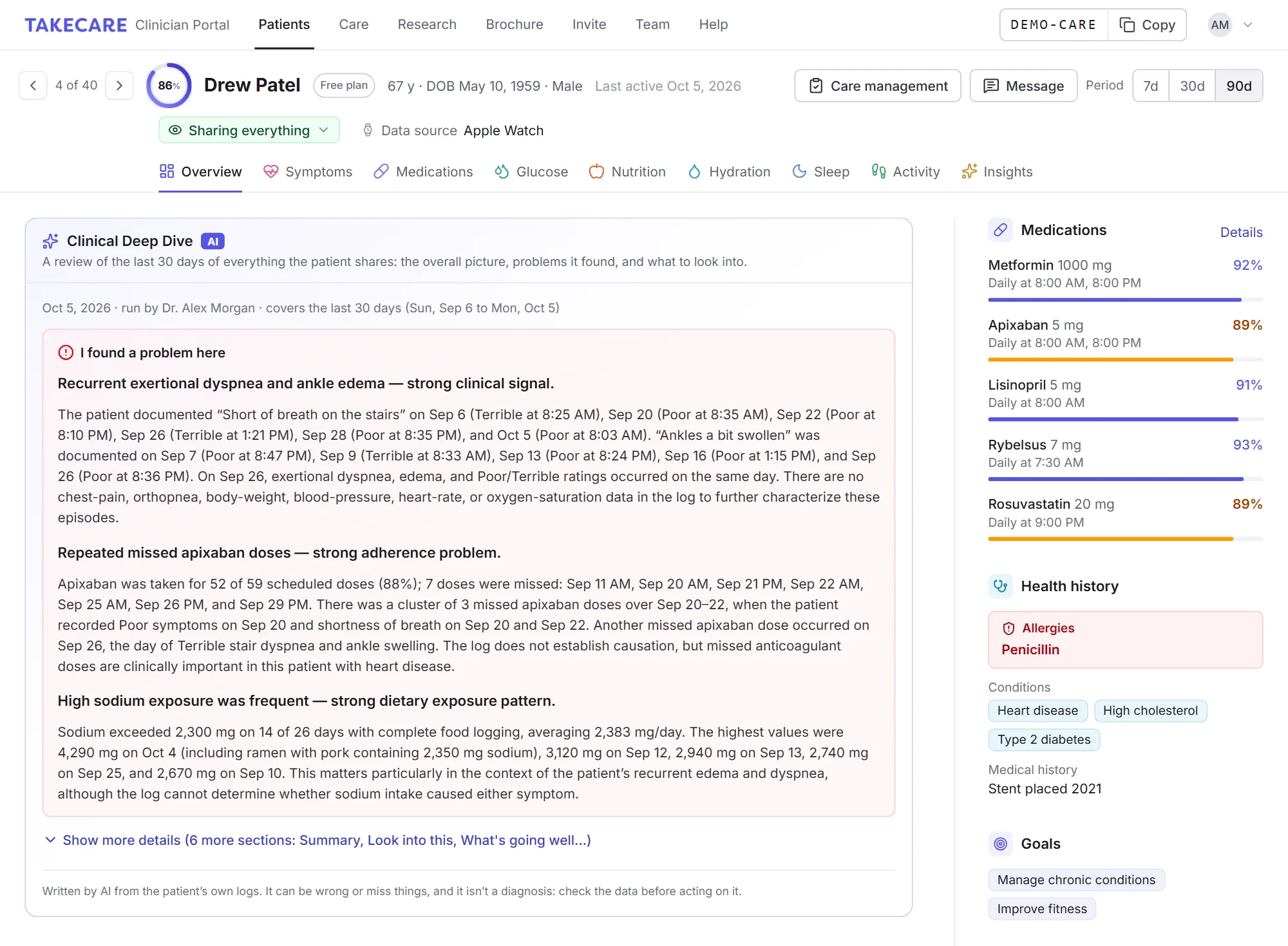Click the AI badge

coord(213,241)
